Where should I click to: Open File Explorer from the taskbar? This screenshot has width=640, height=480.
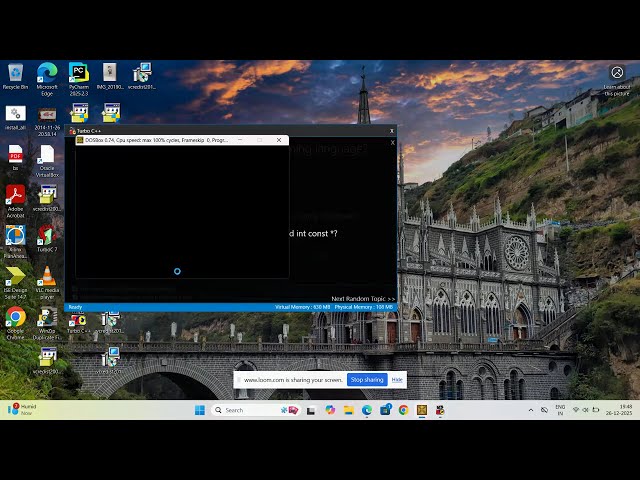point(349,410)
